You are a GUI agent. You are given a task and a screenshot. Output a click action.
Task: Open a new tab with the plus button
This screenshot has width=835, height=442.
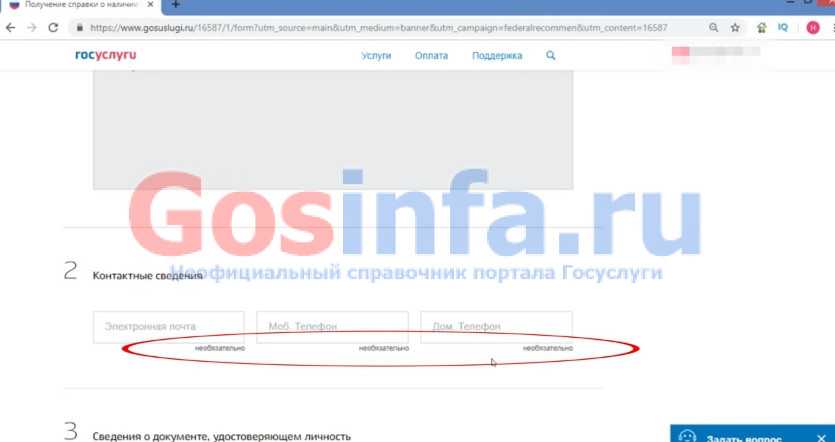click(175, 4)
